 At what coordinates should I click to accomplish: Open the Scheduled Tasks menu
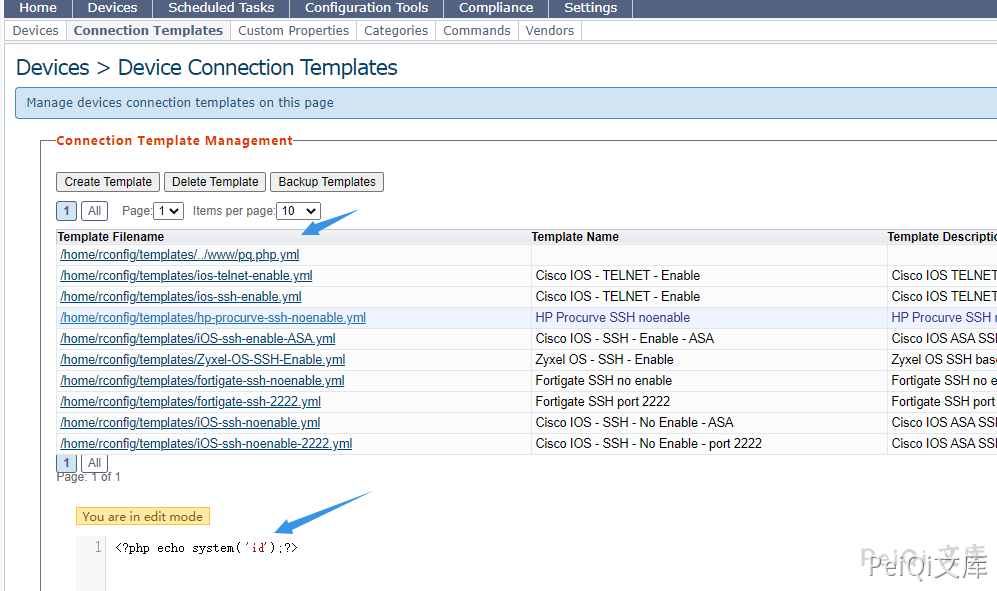[221, 8]
